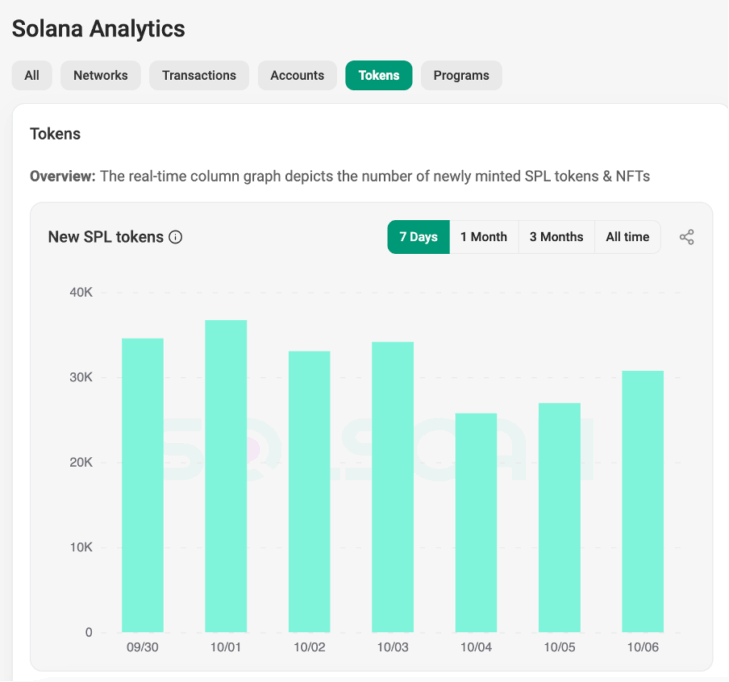The height and width of the screenshot is (682, 729).
Task: Go to the Accounts tab
Action: [297, 75]
